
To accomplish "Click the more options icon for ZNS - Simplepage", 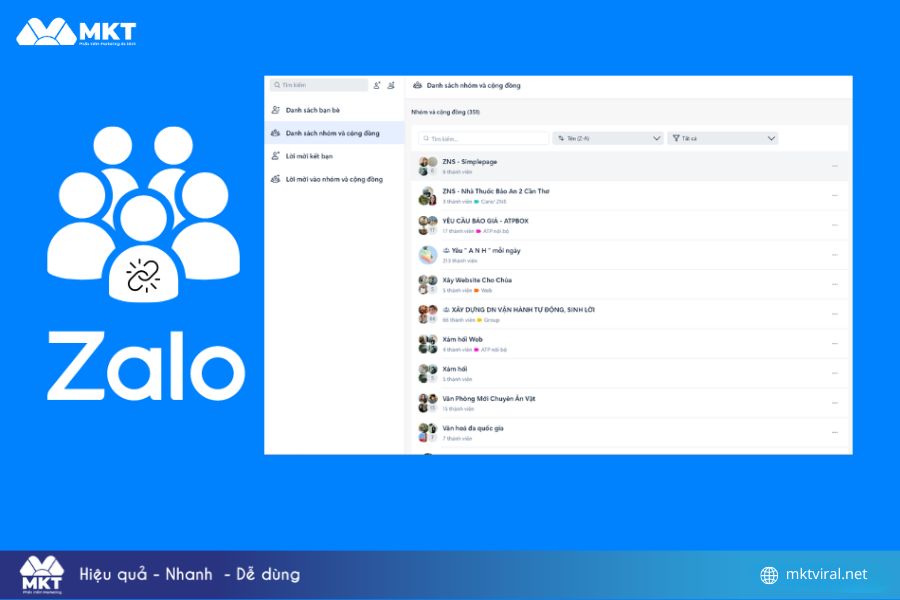I will pyautogui.click(x=835, y=166).
